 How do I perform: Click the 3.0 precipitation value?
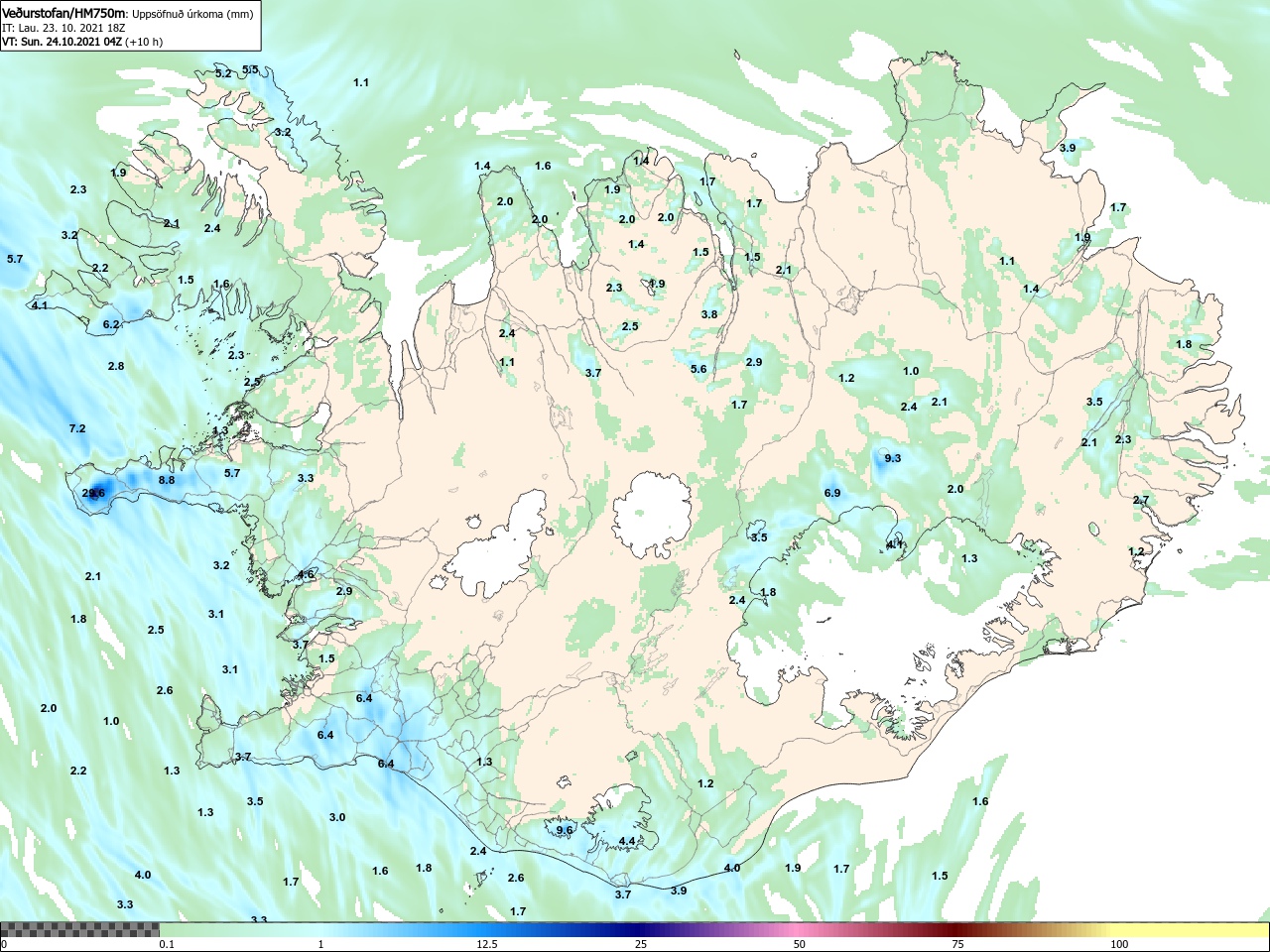[x=337, y=817]
